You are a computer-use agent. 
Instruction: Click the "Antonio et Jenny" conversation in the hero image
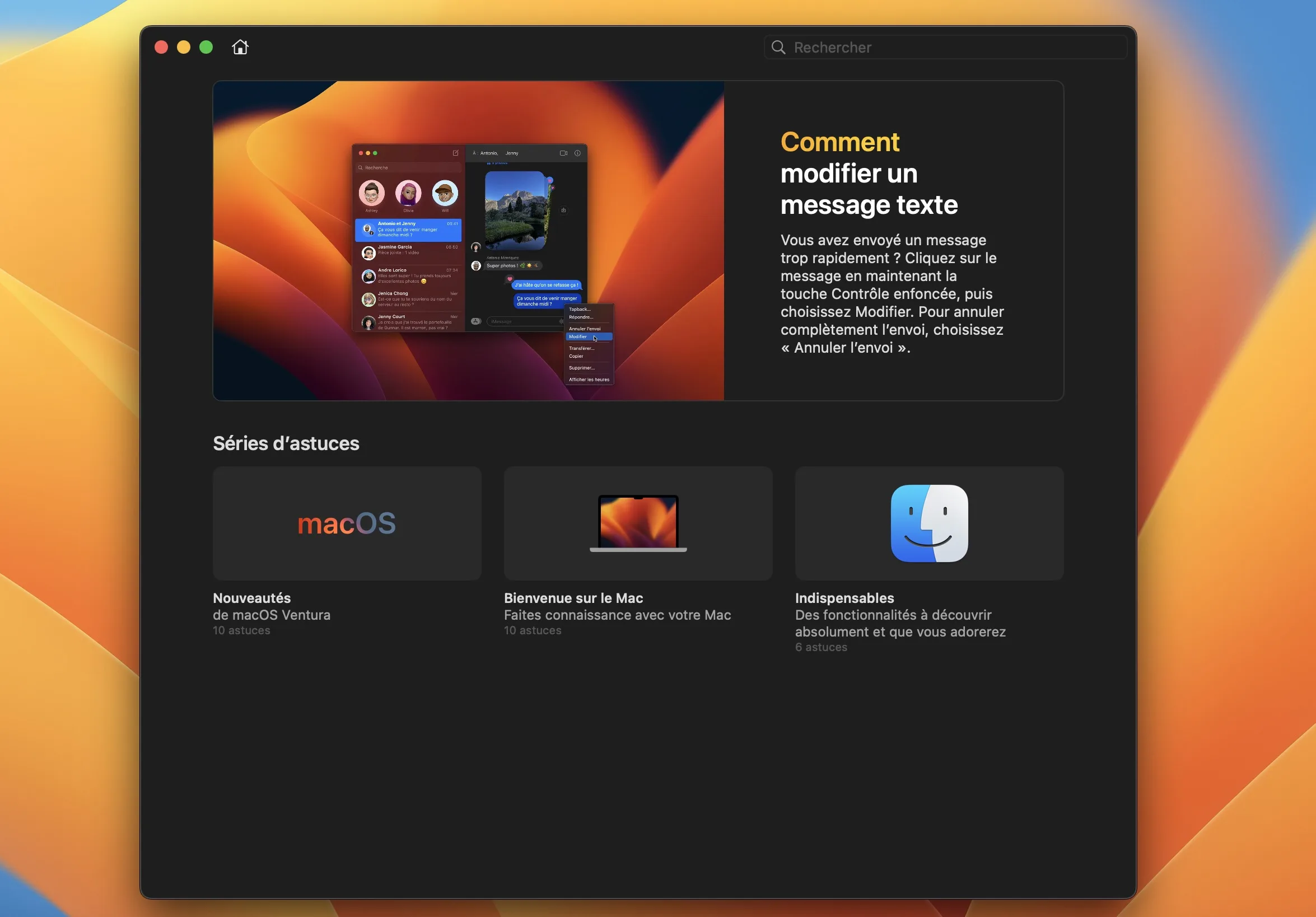[408, 230]
